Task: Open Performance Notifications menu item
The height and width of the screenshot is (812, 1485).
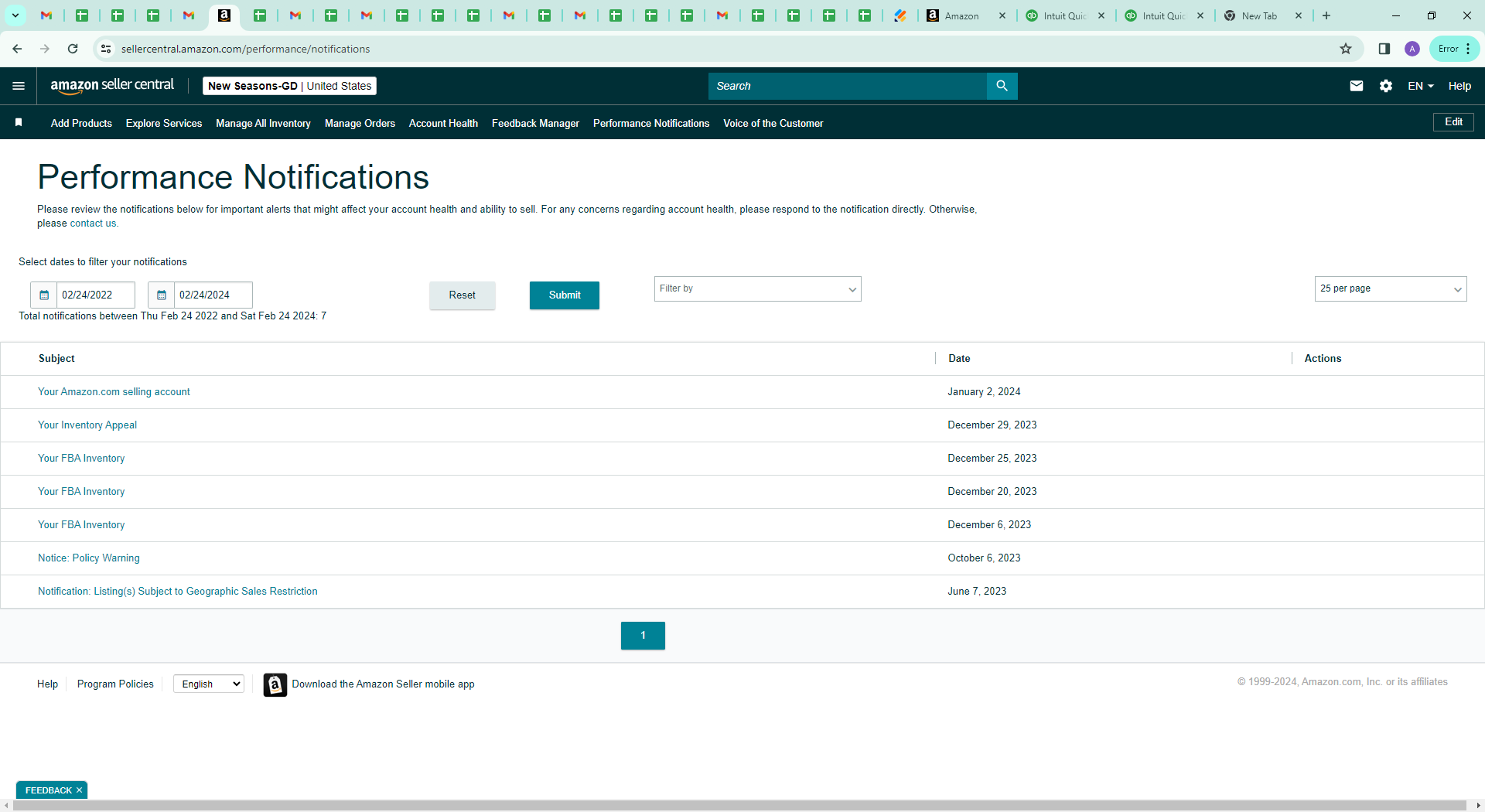Action: pyautogui.click(x=651, y=123)
